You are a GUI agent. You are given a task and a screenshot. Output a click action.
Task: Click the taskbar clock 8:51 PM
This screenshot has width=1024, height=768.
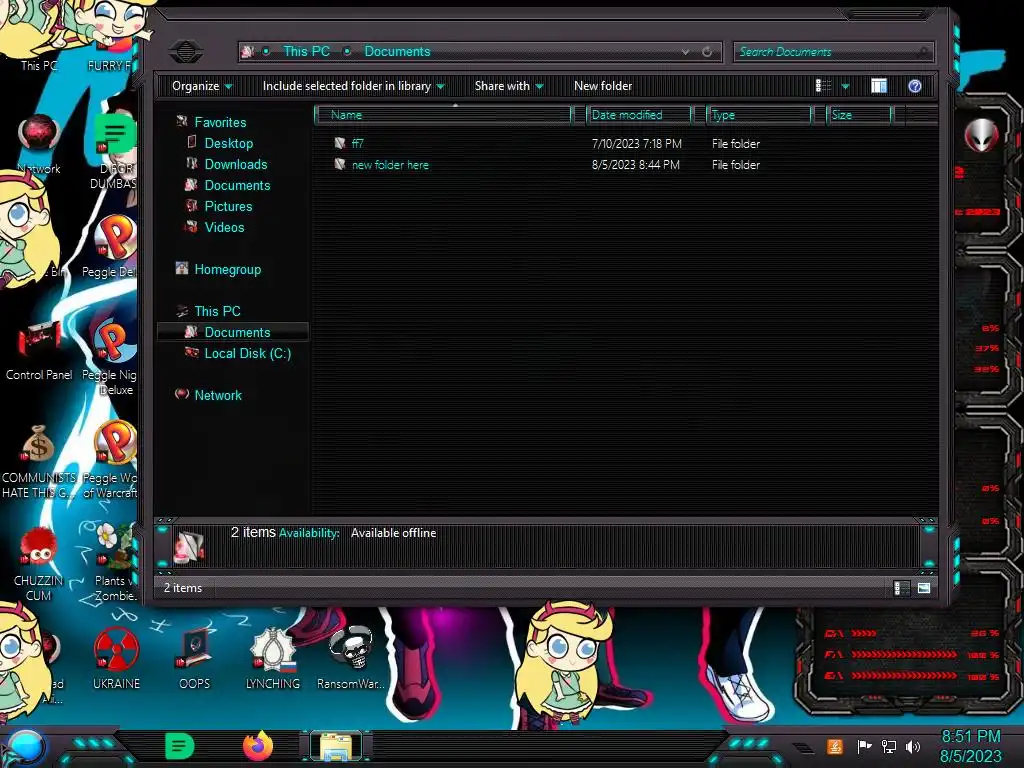[x=970, y=737]
